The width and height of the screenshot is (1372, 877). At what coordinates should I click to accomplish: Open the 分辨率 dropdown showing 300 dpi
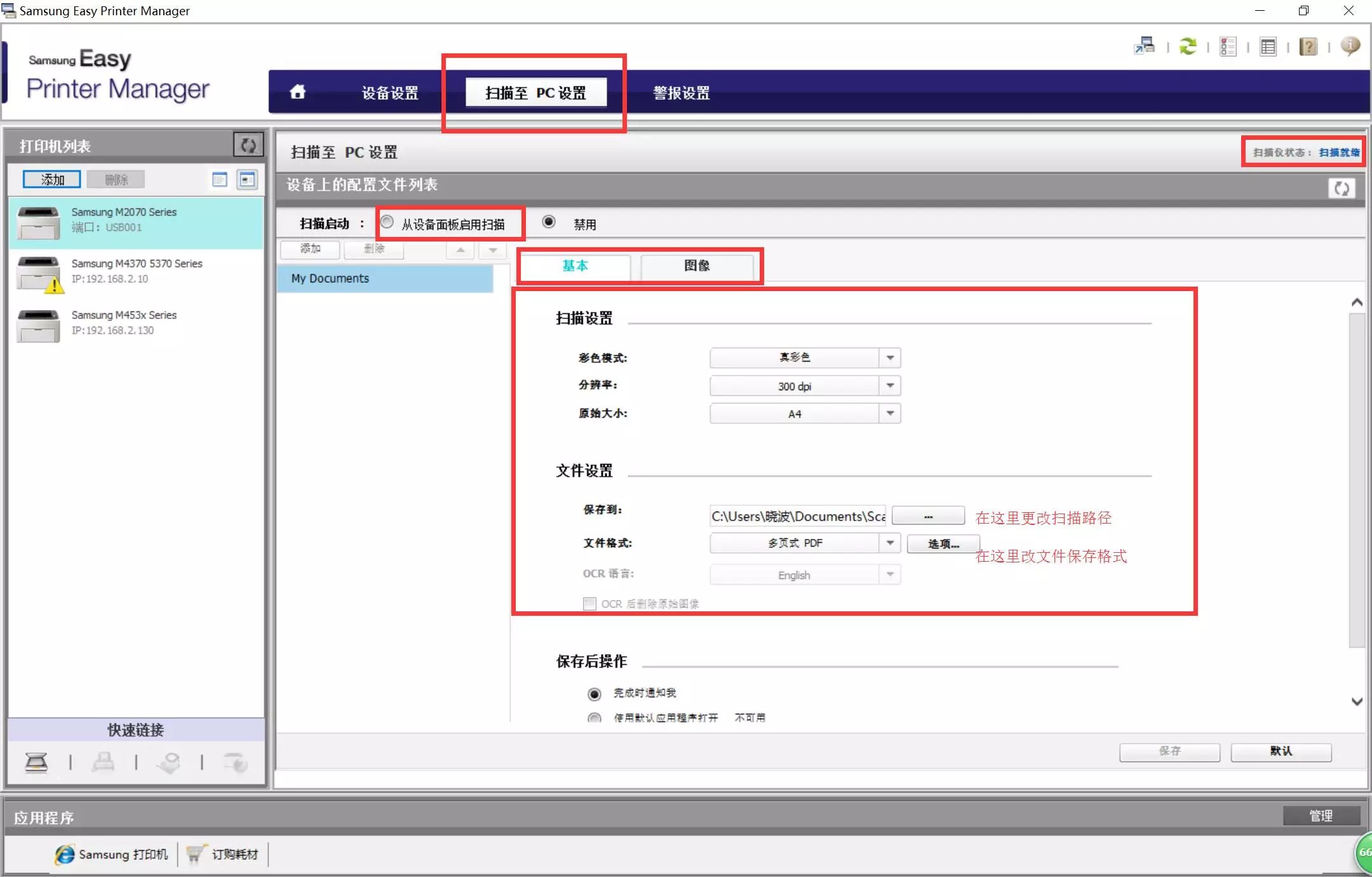(x=805, y=386)
